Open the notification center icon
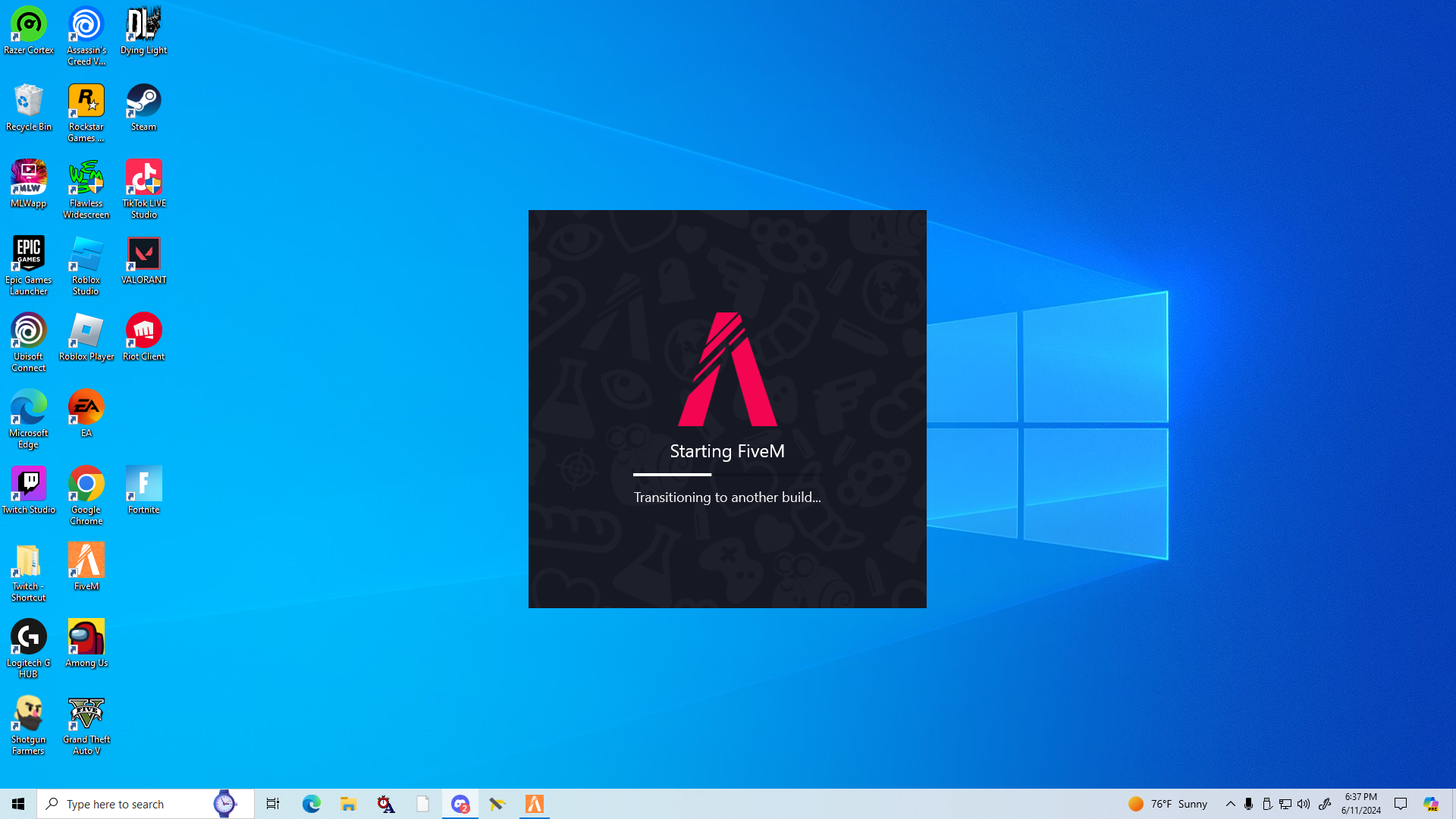Screen dimensions: 1456x819 (x=1401, y=804)
